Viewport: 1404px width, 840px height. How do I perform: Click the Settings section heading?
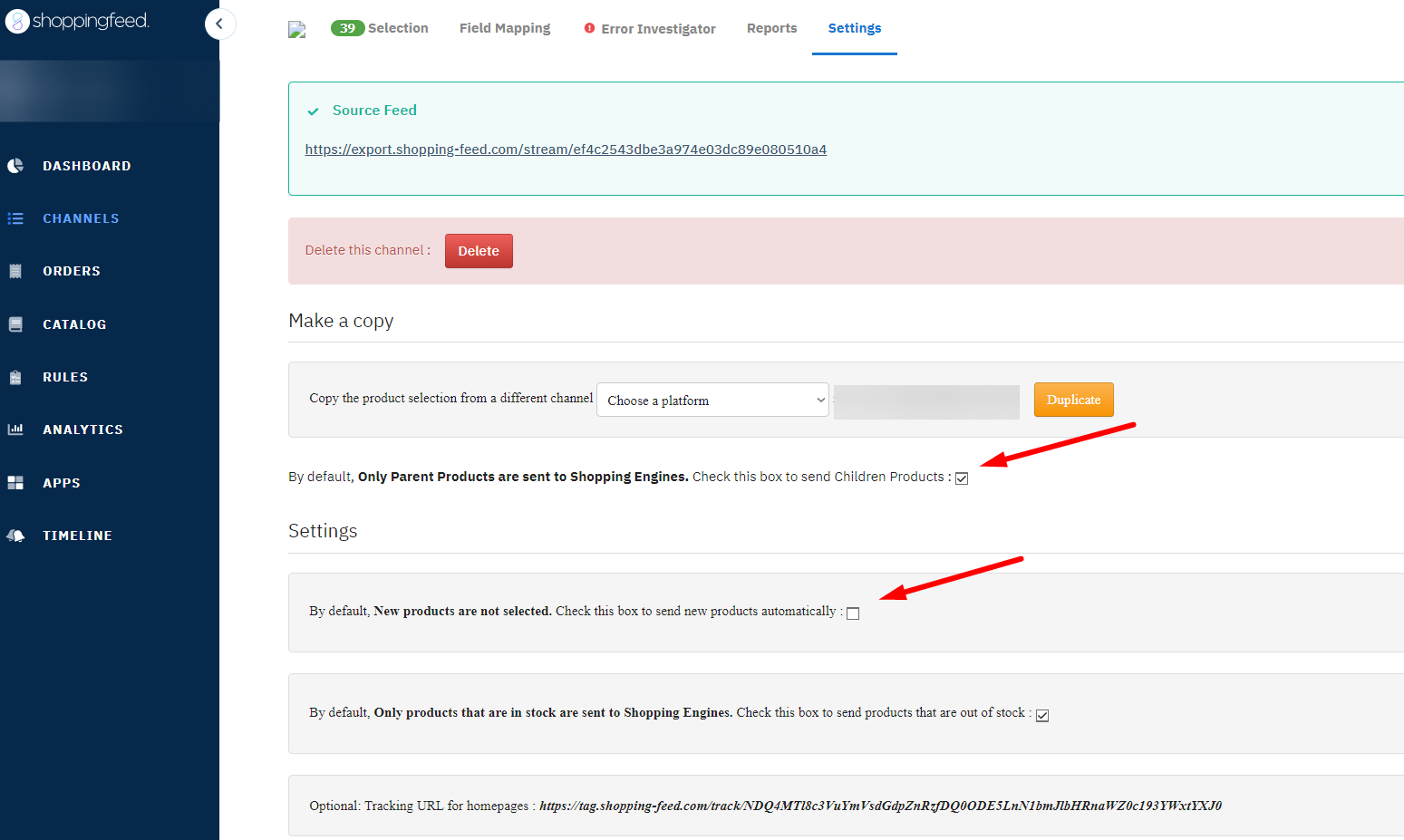(x=323, y=531)
